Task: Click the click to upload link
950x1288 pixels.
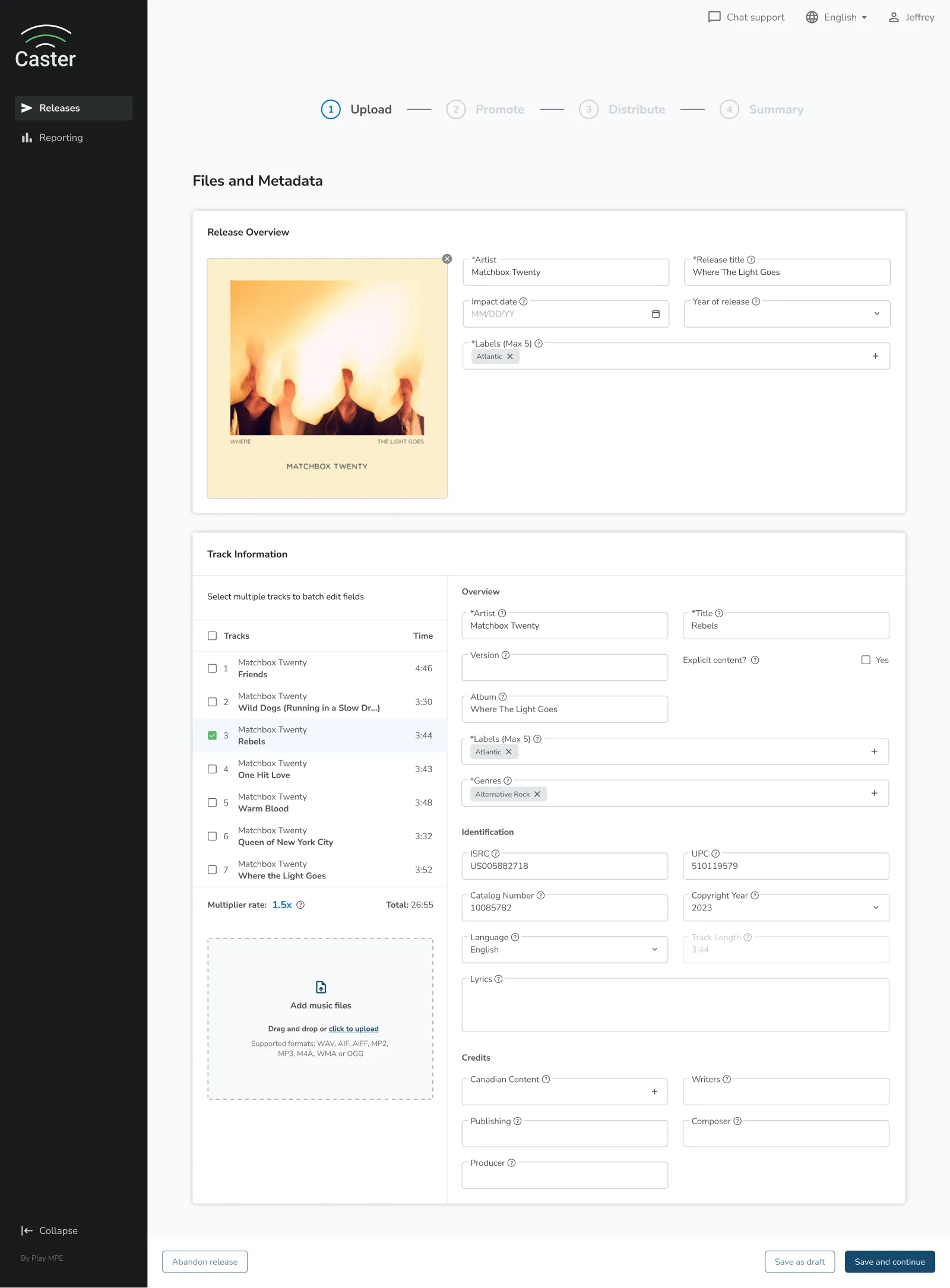Action: pyautogui.click(x=353, y=1029)
